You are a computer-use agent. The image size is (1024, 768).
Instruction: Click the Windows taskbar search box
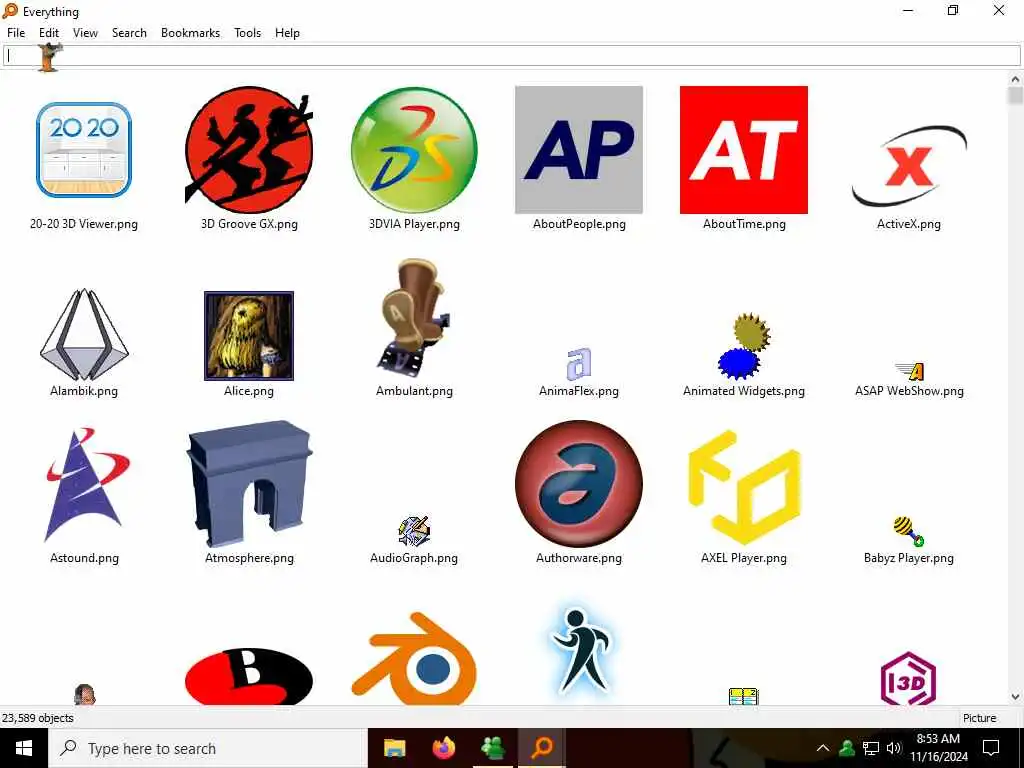[208, 748]
